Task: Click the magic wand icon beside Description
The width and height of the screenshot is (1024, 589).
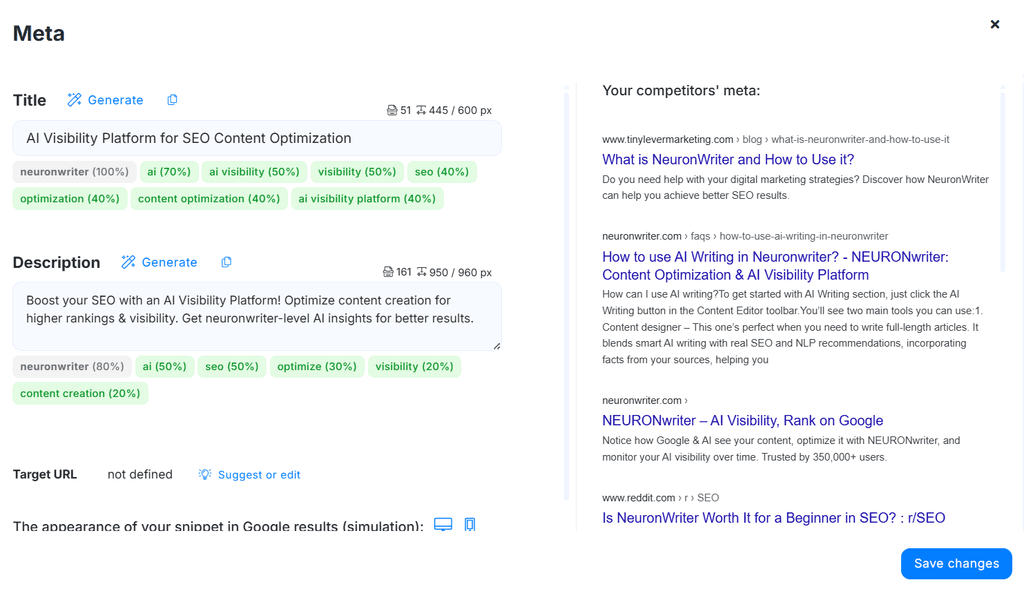Action: [128, 262]
